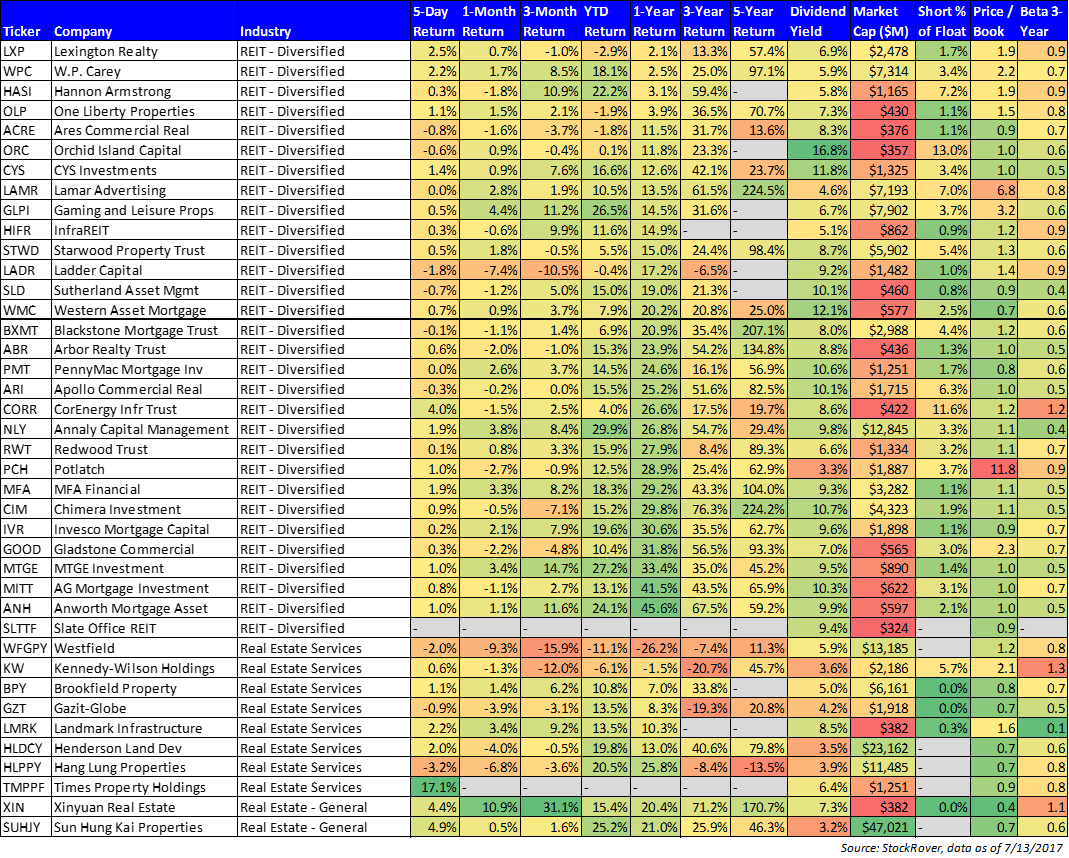Image resolution: width=1069 pixels, height=858 pixels.
Task: Click Times Property's 17.1% 5-day return
Action: click(434, 788)
